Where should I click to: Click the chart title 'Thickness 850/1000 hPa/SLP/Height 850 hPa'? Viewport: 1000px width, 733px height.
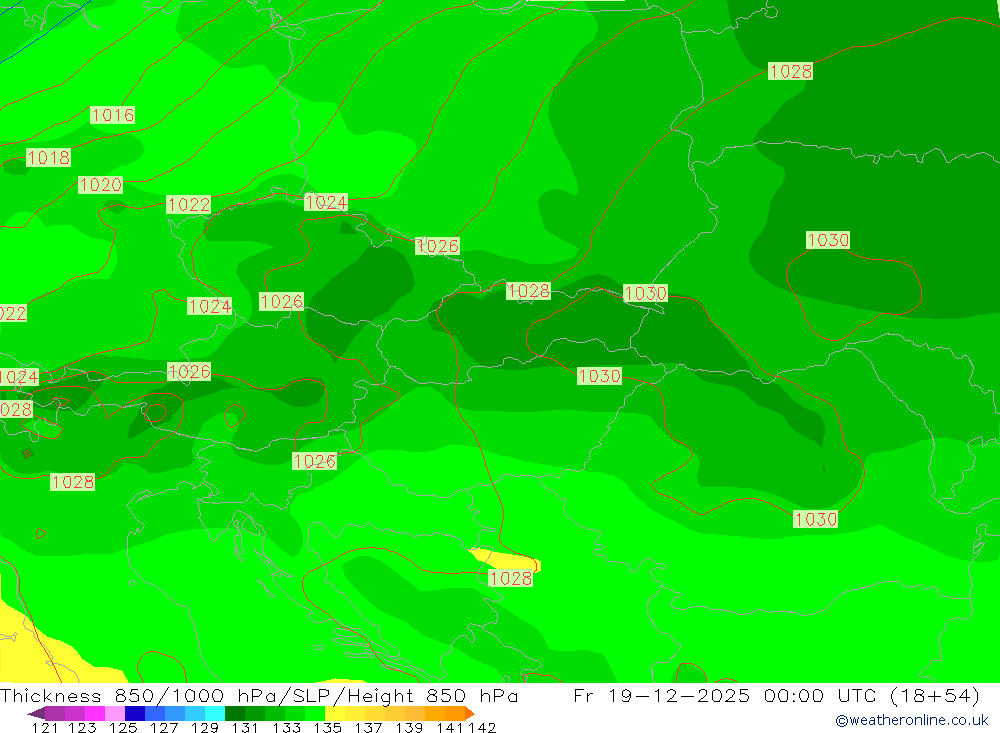click(259, 695)
